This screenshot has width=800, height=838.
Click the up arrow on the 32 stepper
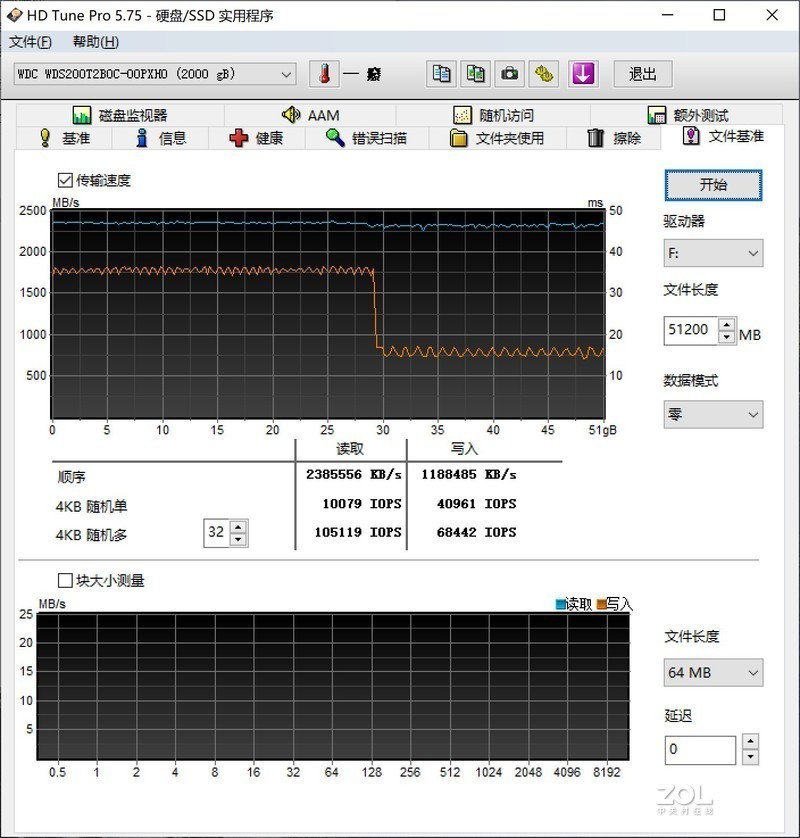[x=238, y=526]
